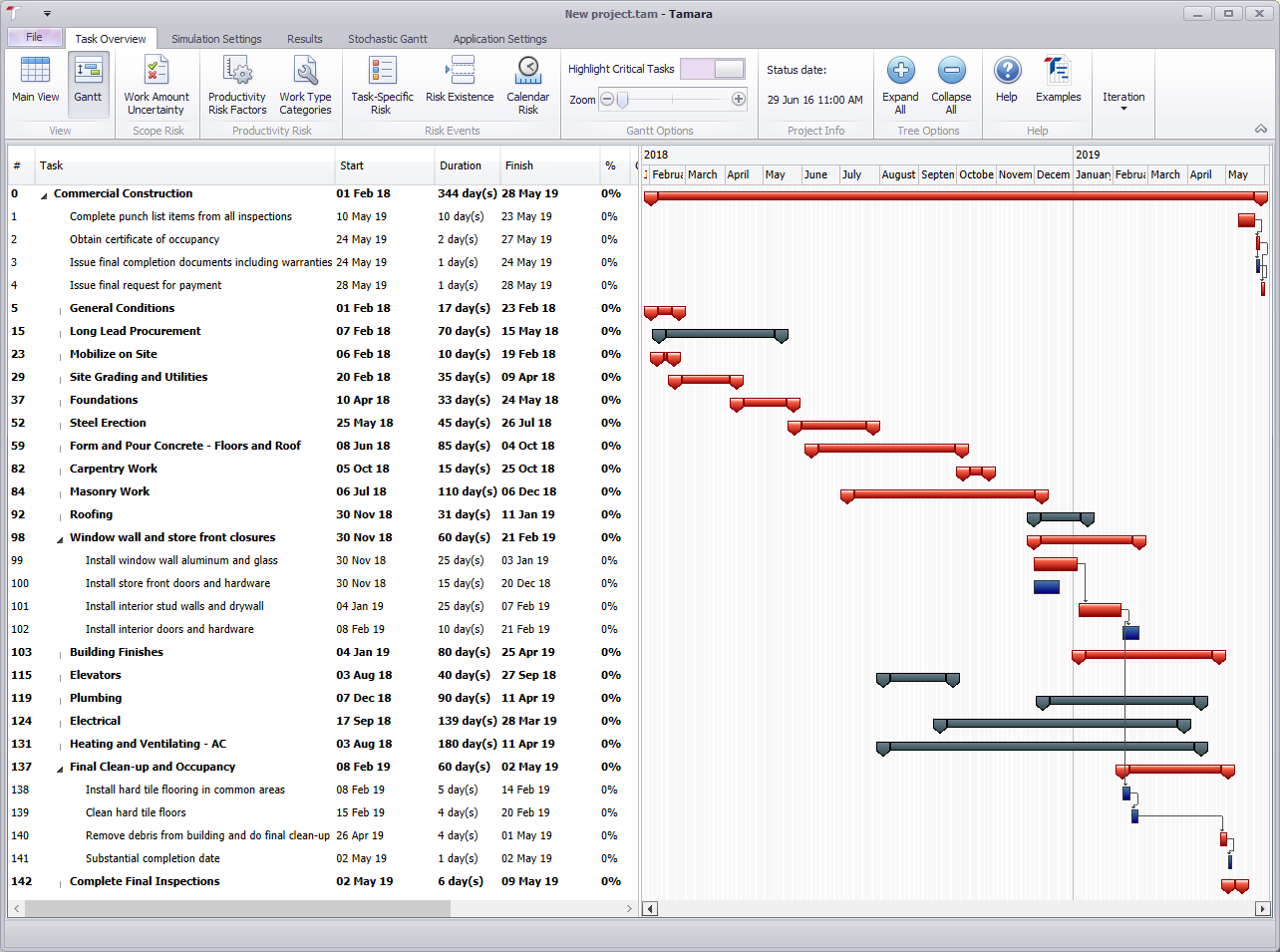The width and height of the screenshot is (1280, 952).
Task: Collapse the Window wall and store front closures group
Action: pyautogui.click(x=58, y=537)
